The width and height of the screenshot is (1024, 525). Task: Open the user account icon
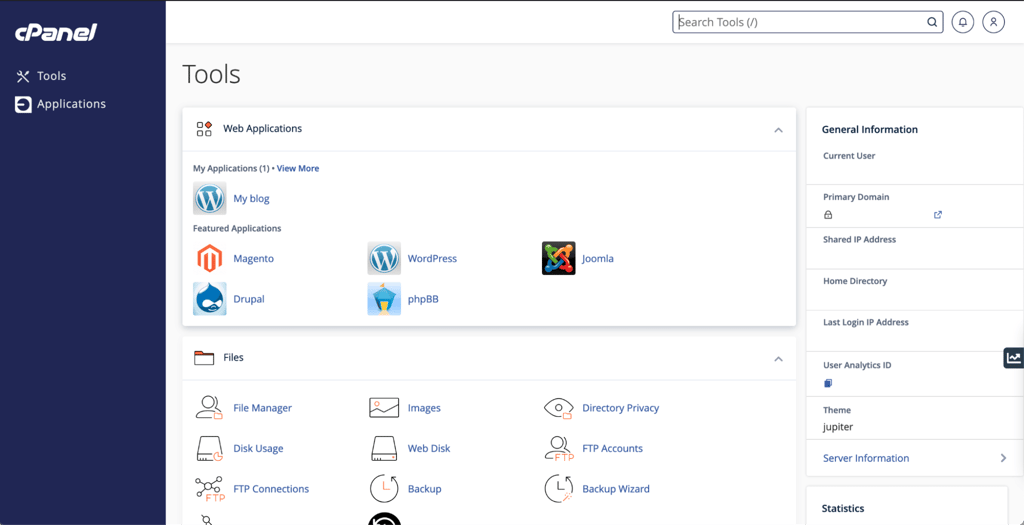point(993,22)
